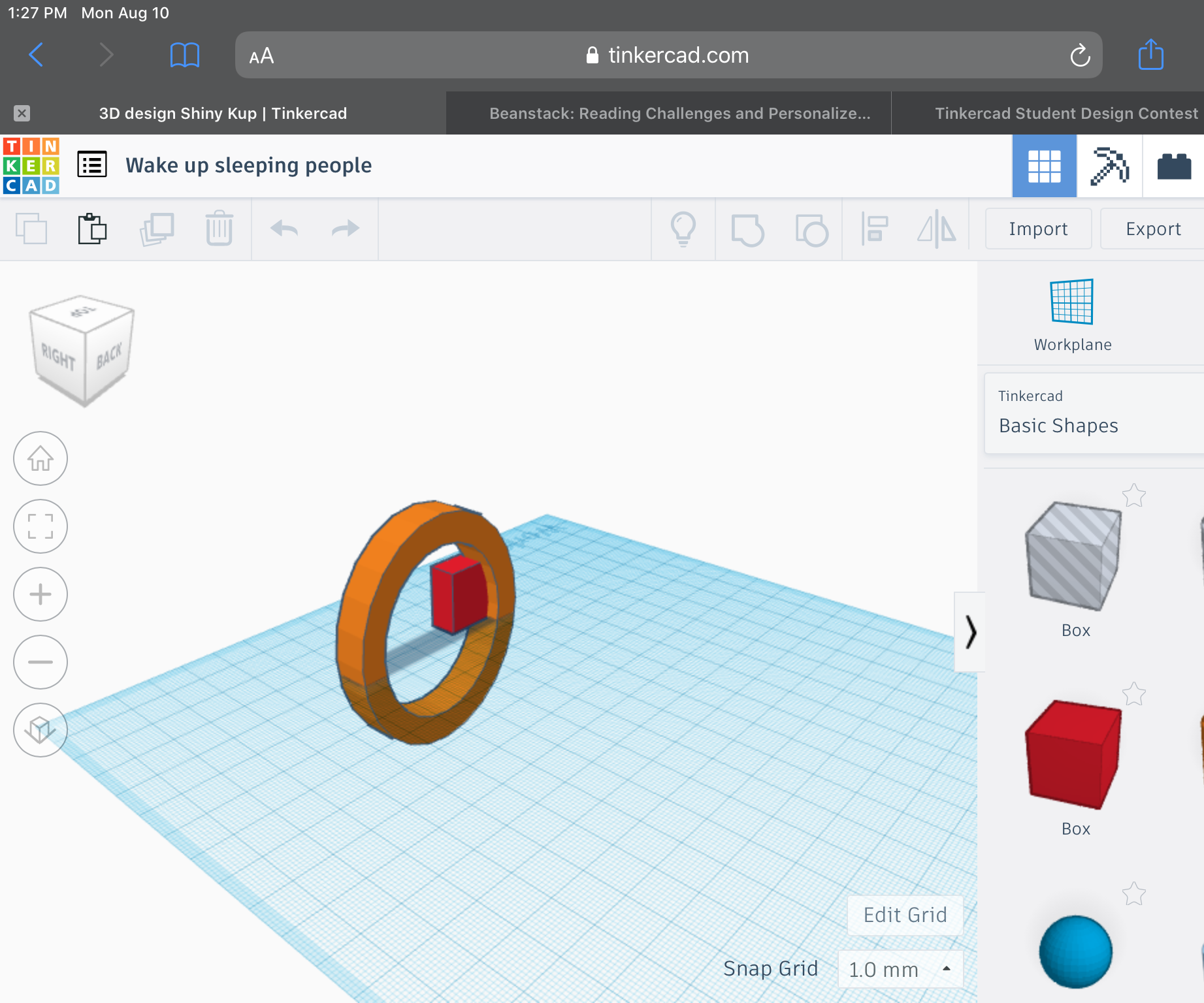The width and height of the screenshot is (1204, 1003).
Task: Open the Import dialog
Action: pos(1038,229)
